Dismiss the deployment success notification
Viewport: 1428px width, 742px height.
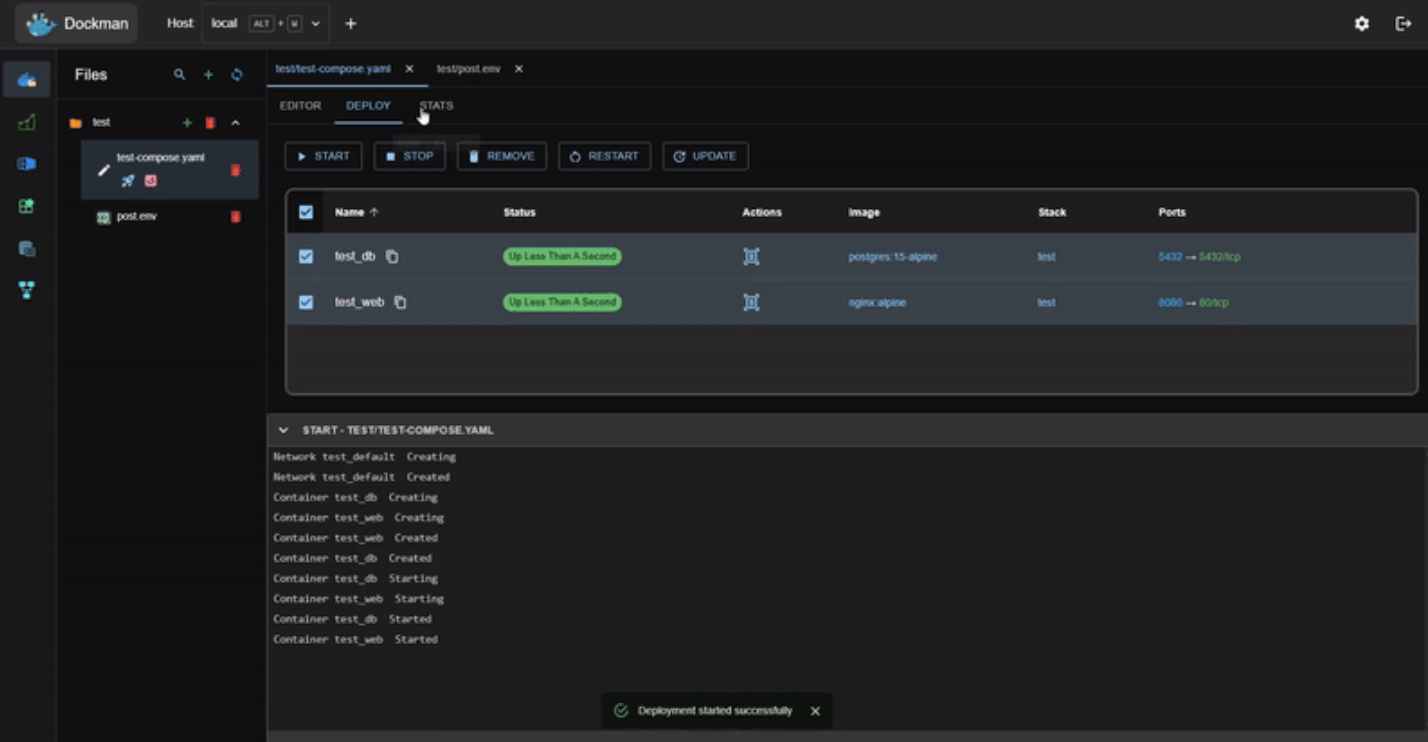pos(815,711)
